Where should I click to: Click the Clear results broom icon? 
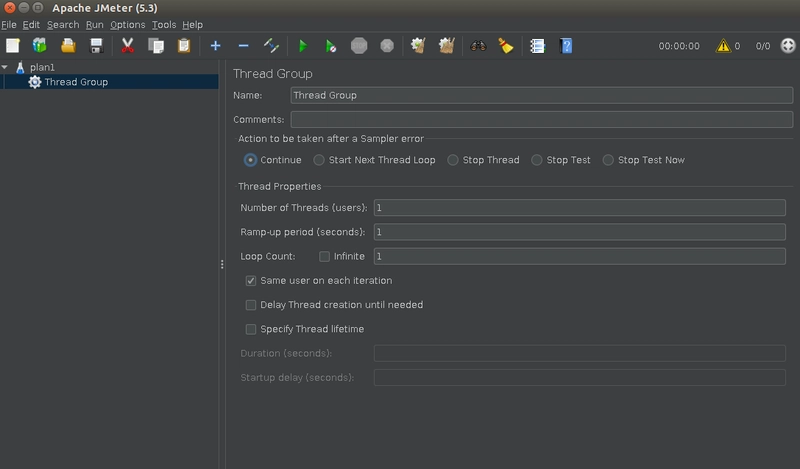418,46
